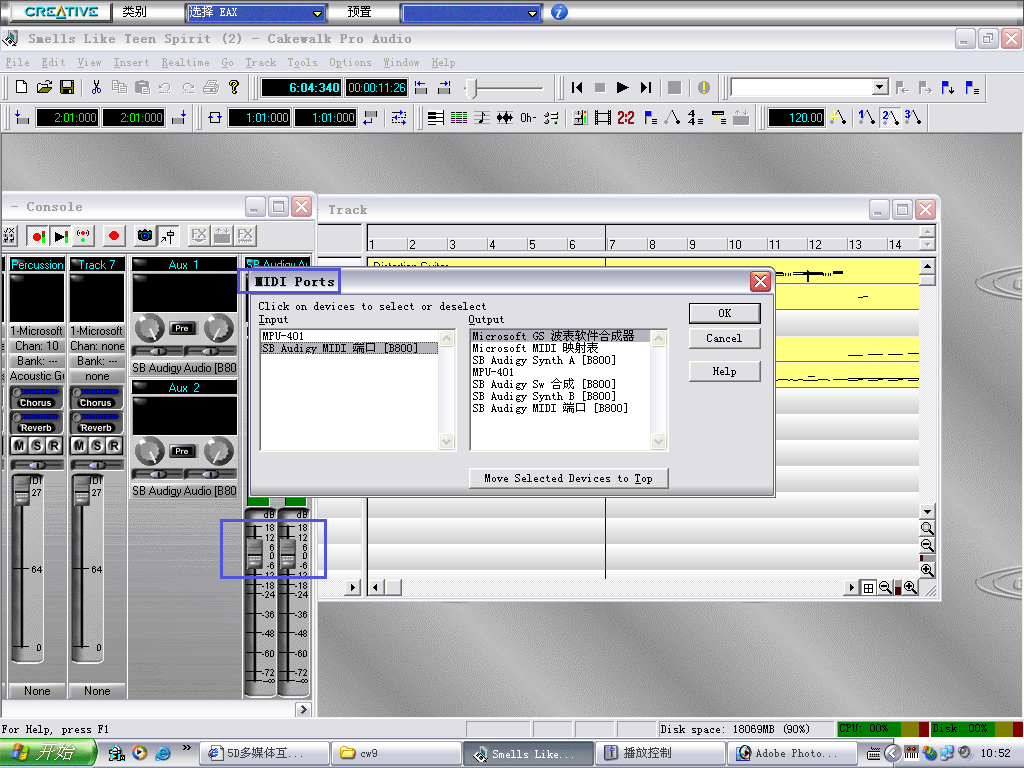Click the tempo ratio 1 icon
Screen dimensions: 1024x768
pos(866,118)
